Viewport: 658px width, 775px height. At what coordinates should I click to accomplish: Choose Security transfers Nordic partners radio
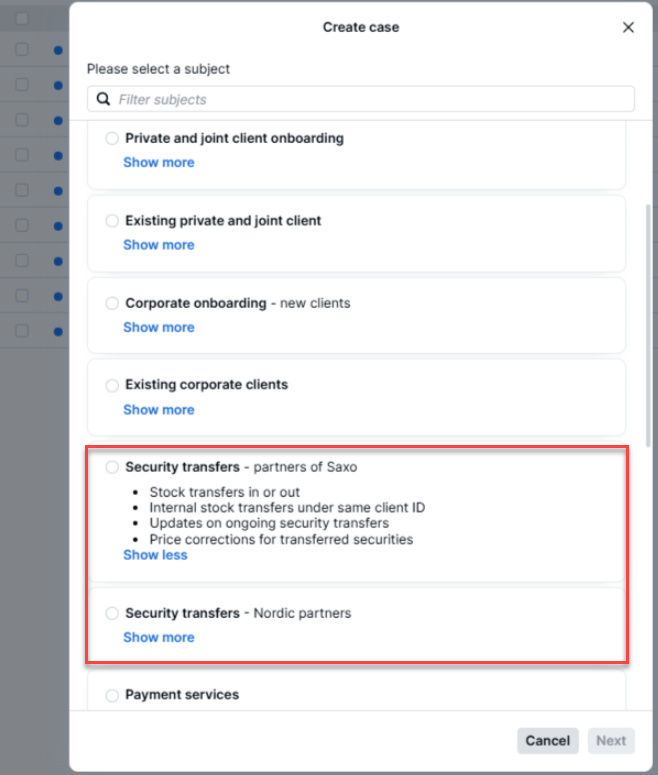click(112, 613)
